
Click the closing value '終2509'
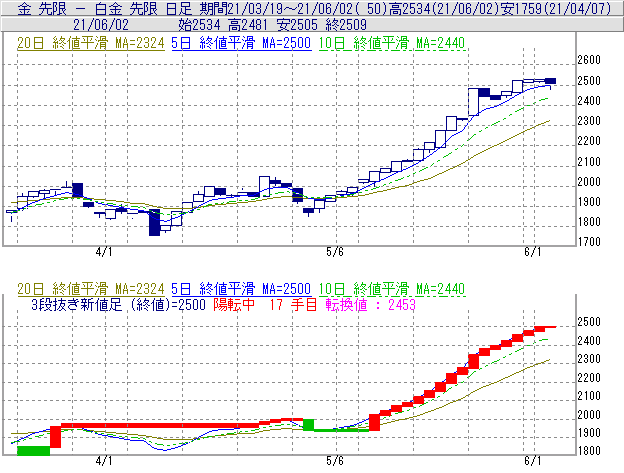[346, 25]
